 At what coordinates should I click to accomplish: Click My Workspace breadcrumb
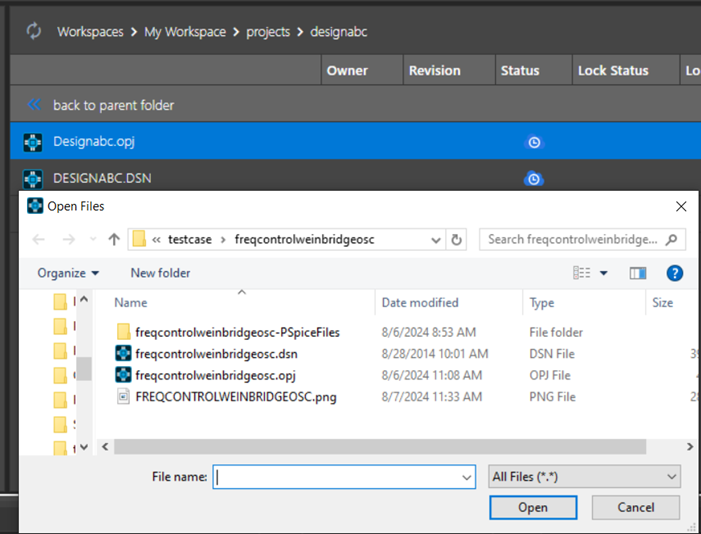pos(185,32)
